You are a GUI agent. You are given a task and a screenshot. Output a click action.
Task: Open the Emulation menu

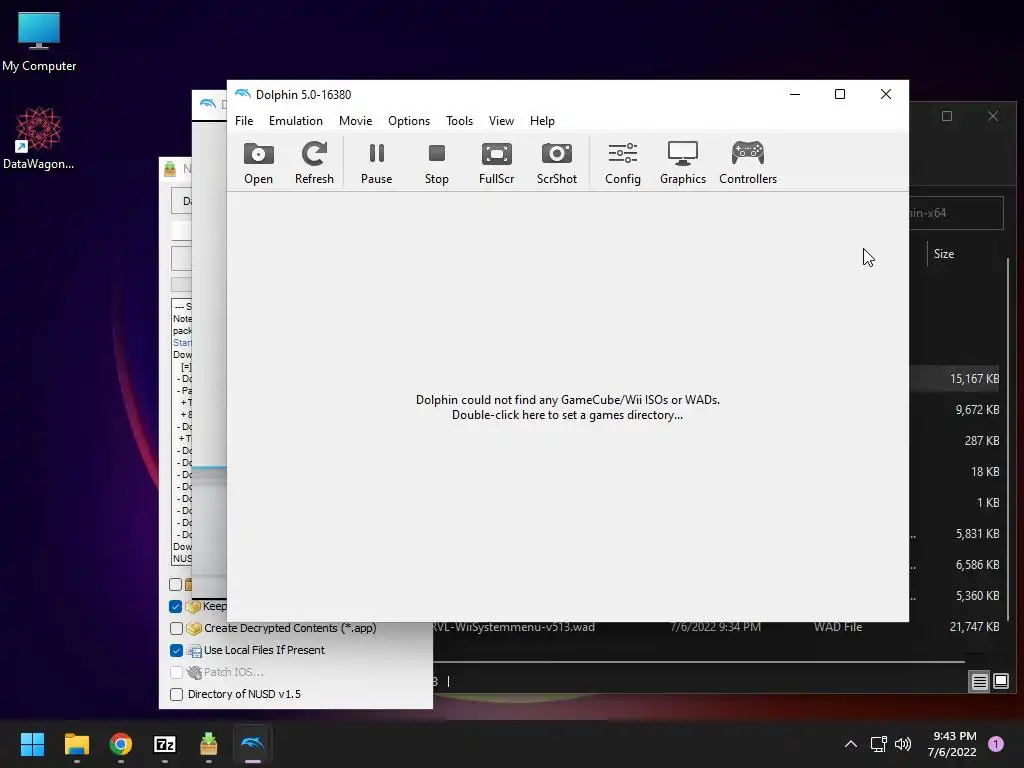click(x=296, y=121)
